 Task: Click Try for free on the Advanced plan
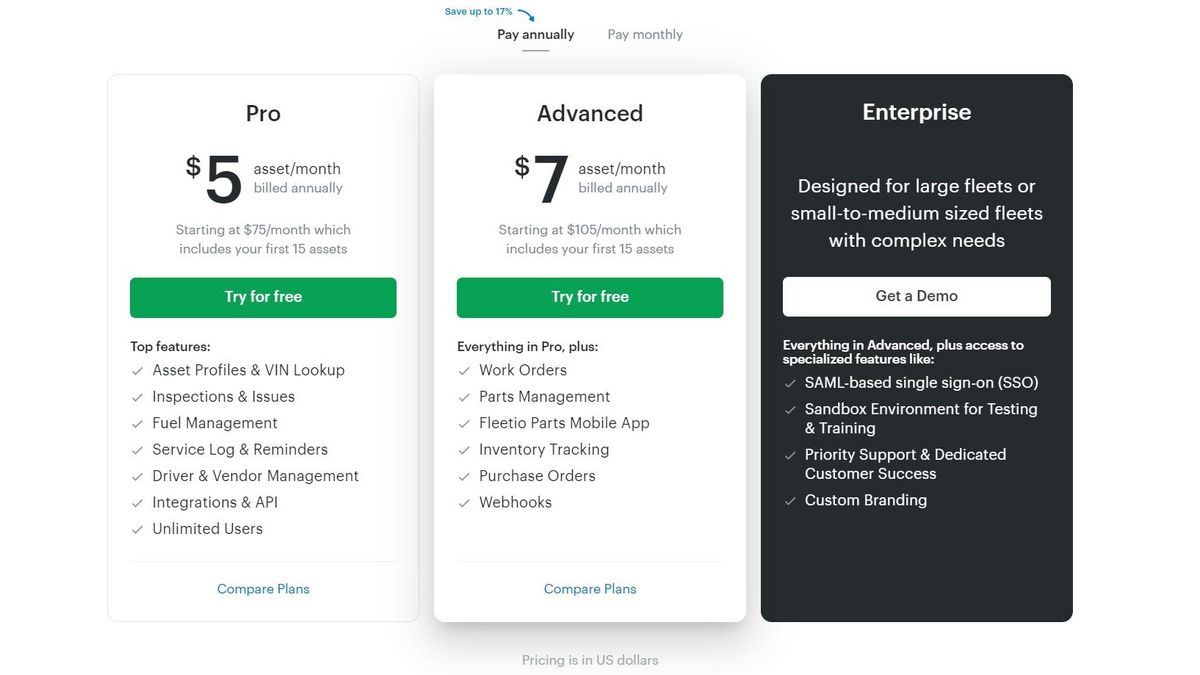point(589,296)
